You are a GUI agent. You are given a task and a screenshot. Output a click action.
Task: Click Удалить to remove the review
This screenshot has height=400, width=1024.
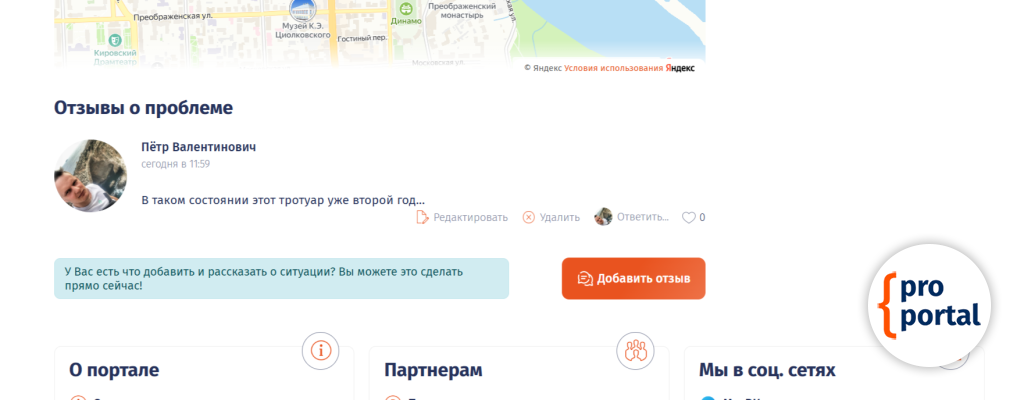[559, 218]
